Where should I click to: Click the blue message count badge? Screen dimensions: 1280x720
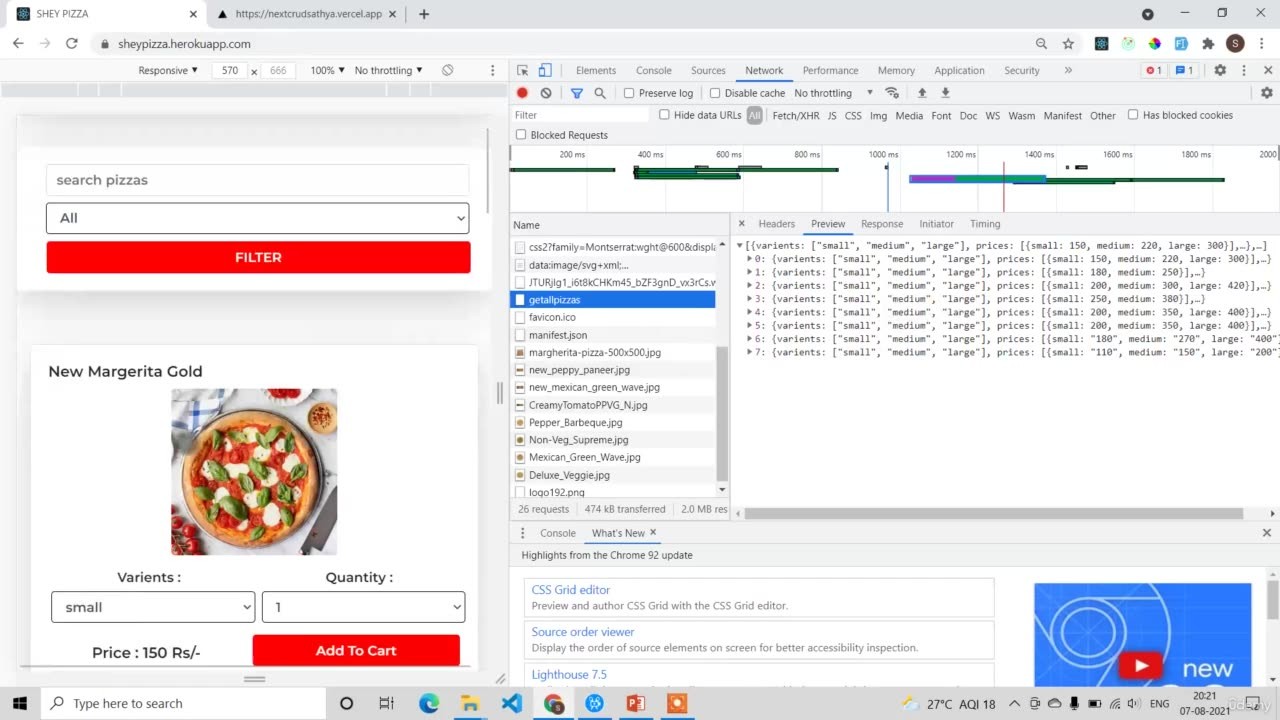(x=1184, y=70)
